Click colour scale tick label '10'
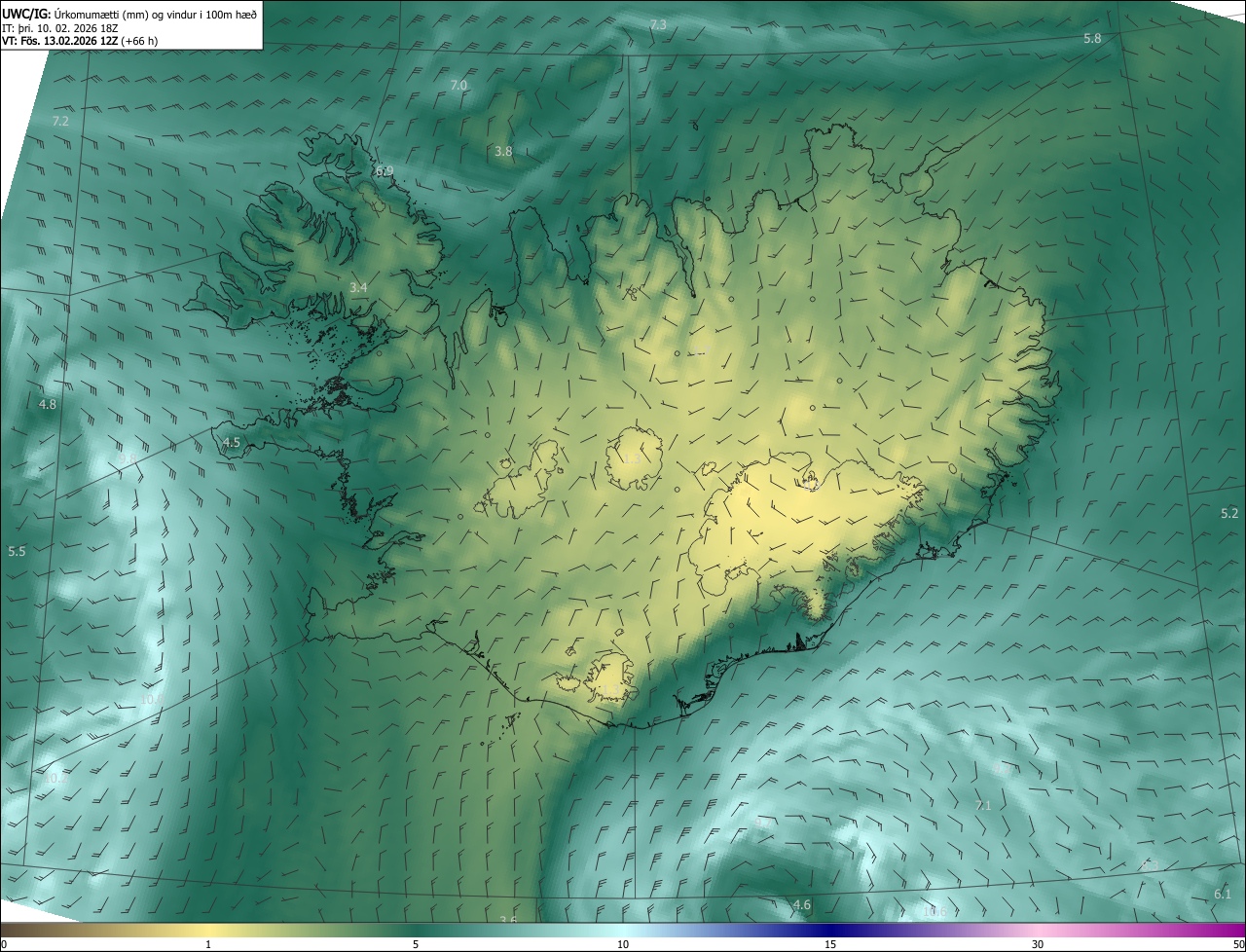1246x952 pixels. [623, 944]
